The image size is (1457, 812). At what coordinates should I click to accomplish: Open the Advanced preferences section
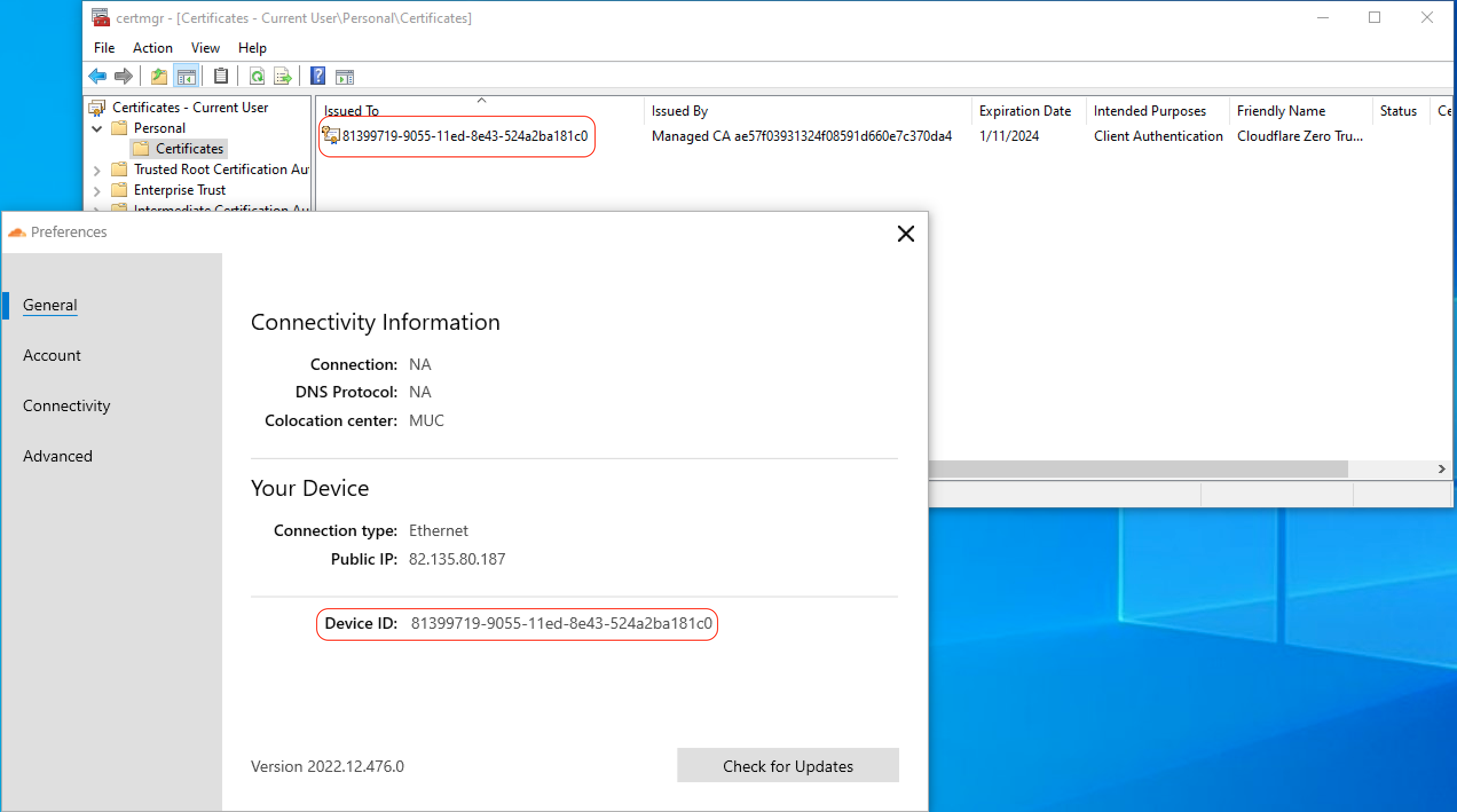point(57,456)
